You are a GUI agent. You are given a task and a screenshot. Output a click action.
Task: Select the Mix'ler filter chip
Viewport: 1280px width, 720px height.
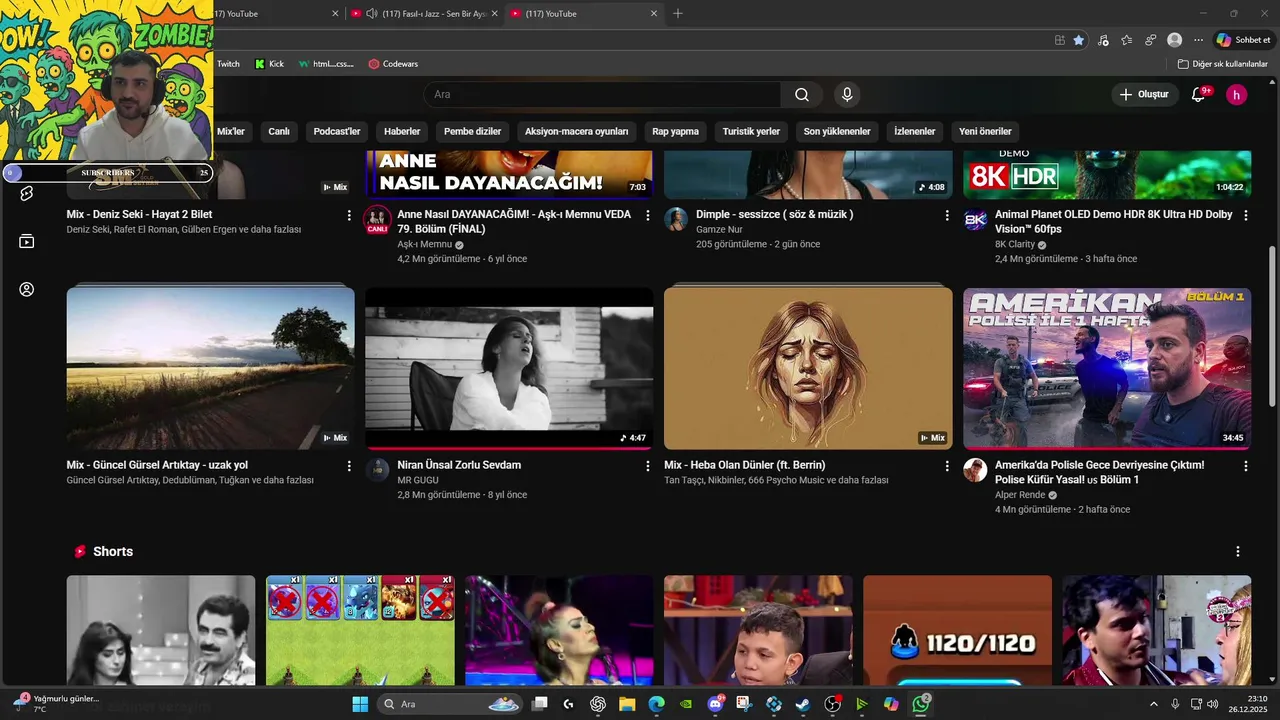pos(231,131)
